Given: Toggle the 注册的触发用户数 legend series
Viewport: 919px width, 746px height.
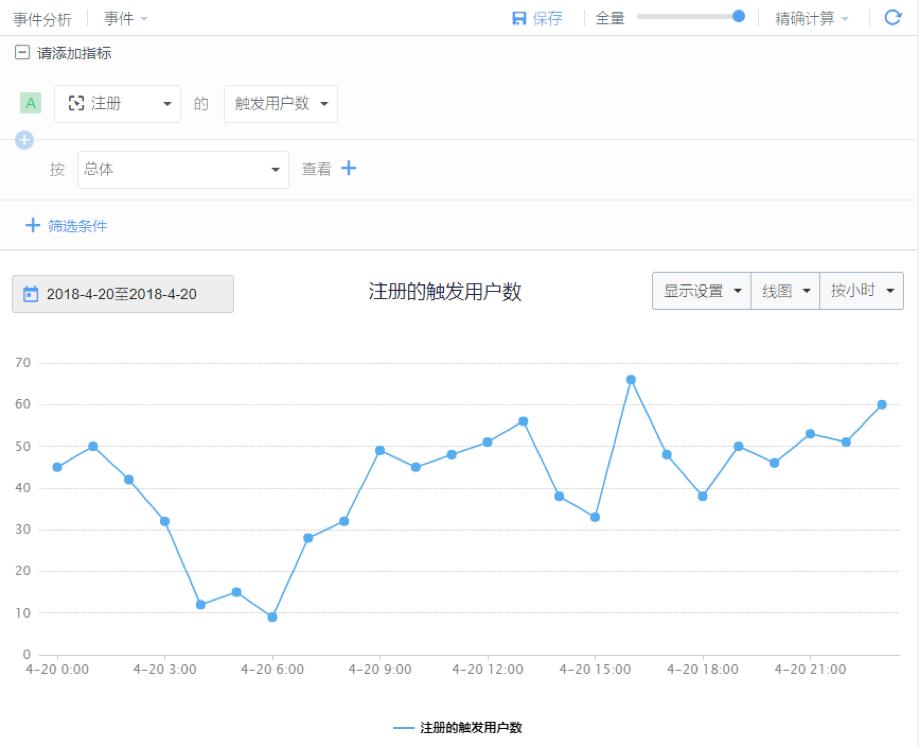Looking at the screenshot, I should 459,727.
